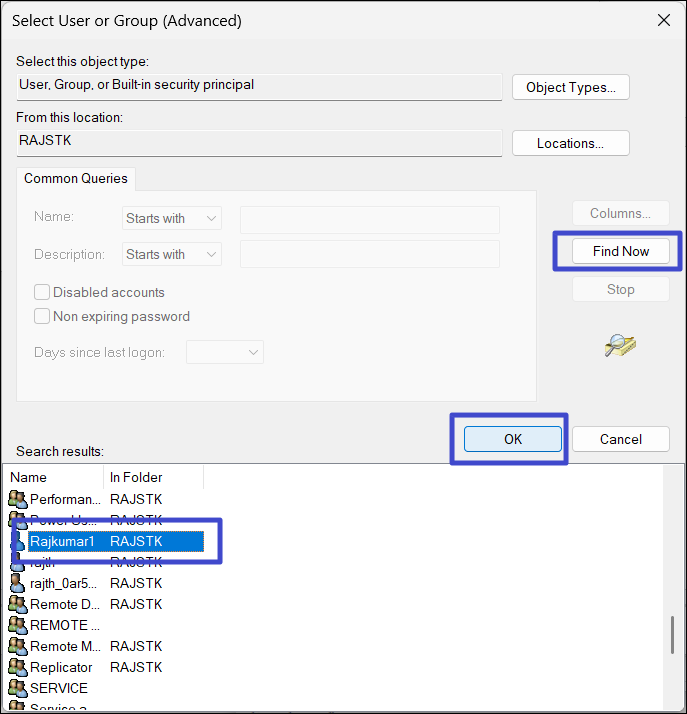
Task: Select the rajth_0ar5... user entry
Action: pyautogui.click(x=106, y=583)
